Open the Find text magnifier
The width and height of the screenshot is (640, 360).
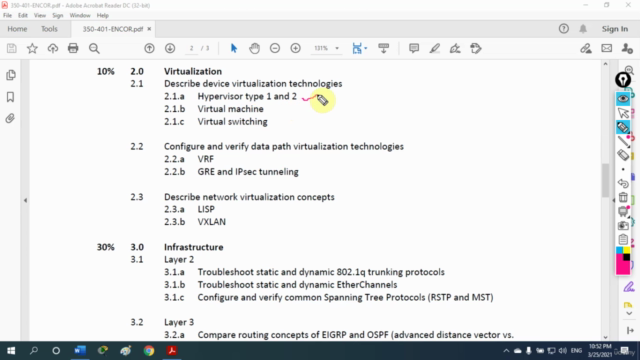pos(94,49)
